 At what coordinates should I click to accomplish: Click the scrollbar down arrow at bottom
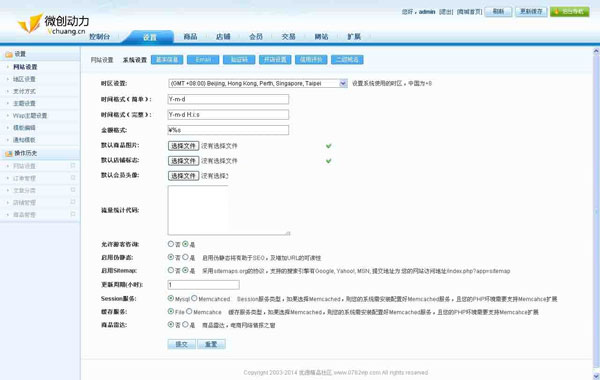596,376
